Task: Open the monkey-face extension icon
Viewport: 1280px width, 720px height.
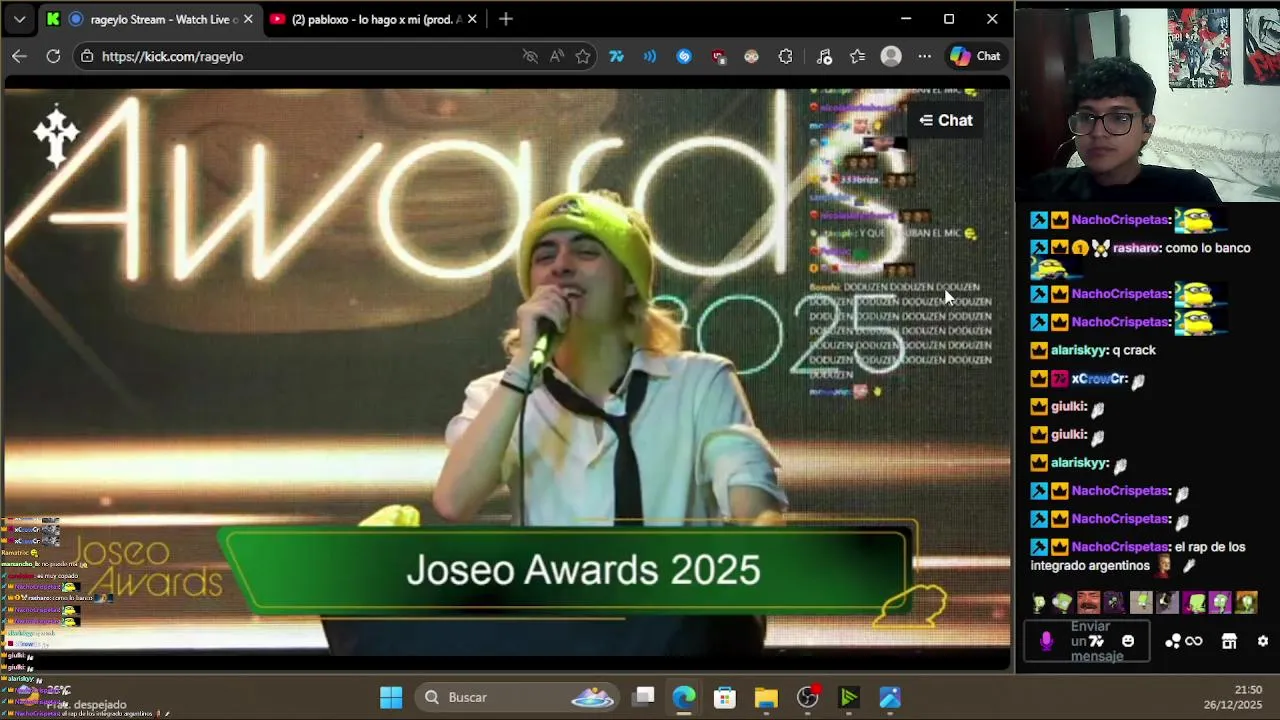Action: [751, 56]
